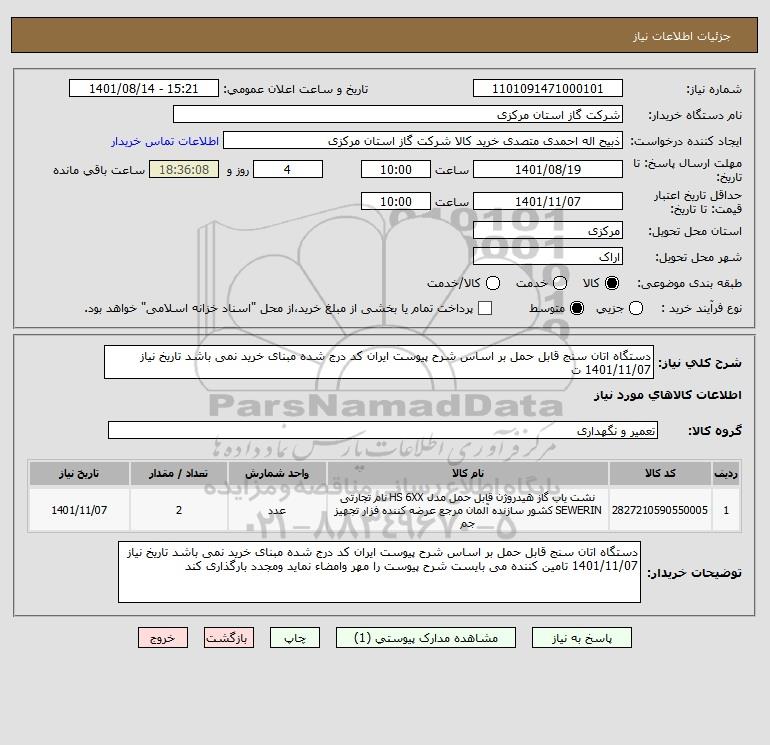Click the delivery province field مرکزی
Image resolution: width=770 pixels, height=745 pixels.
[x=548, y=230]
